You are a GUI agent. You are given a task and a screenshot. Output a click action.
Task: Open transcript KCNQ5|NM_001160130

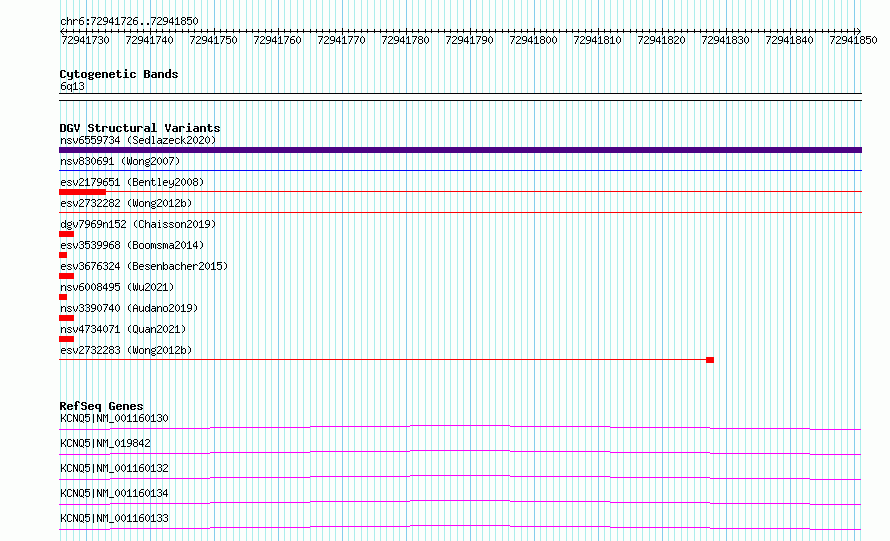pyautogui.click(x=114, y=418)
